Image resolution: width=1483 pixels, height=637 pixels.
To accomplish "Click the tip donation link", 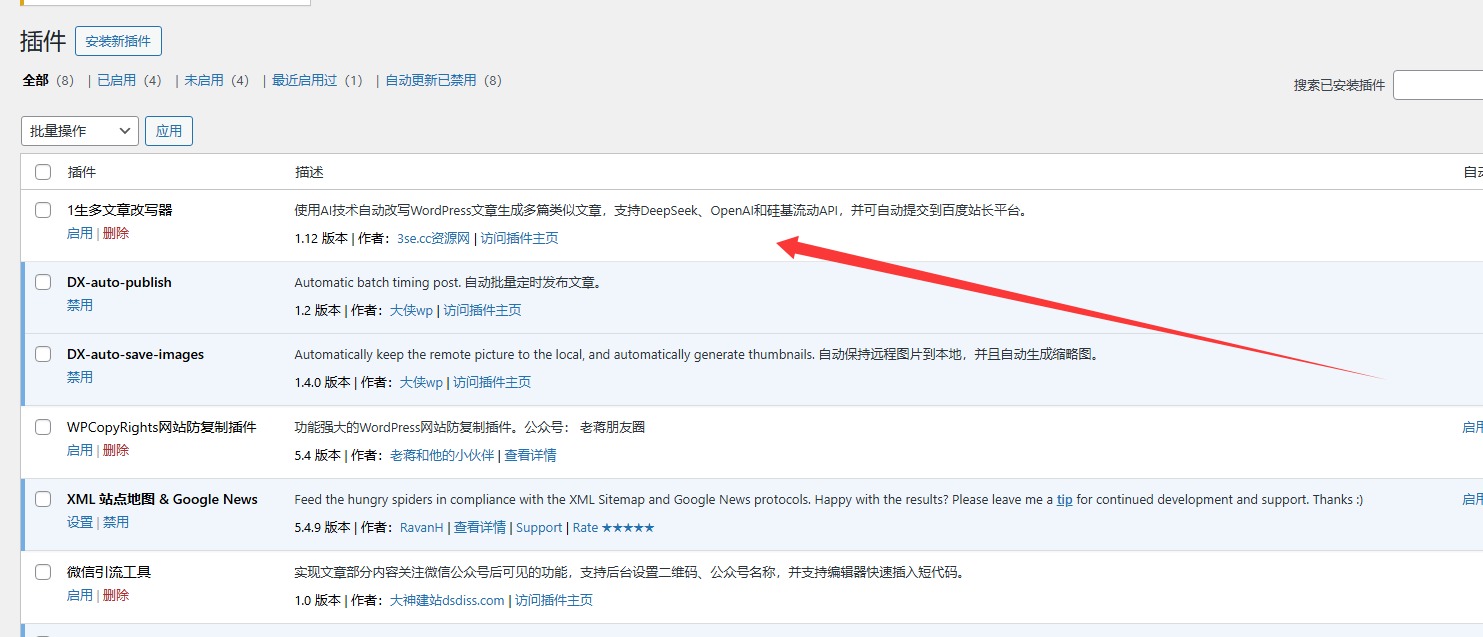I will 1064,499.
